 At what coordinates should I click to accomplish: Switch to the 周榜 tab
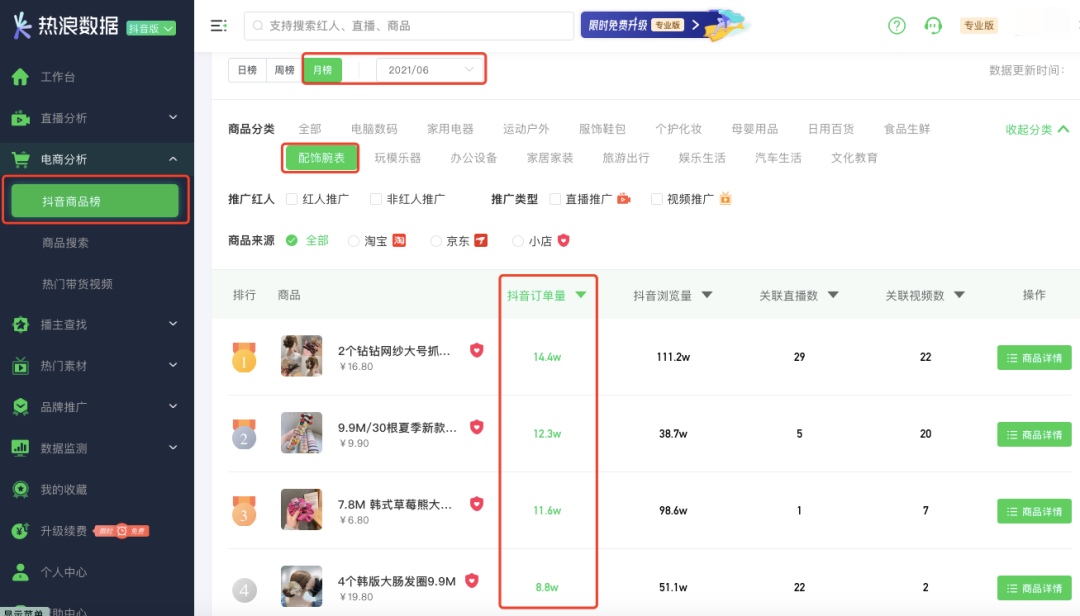tap(284, 70)
